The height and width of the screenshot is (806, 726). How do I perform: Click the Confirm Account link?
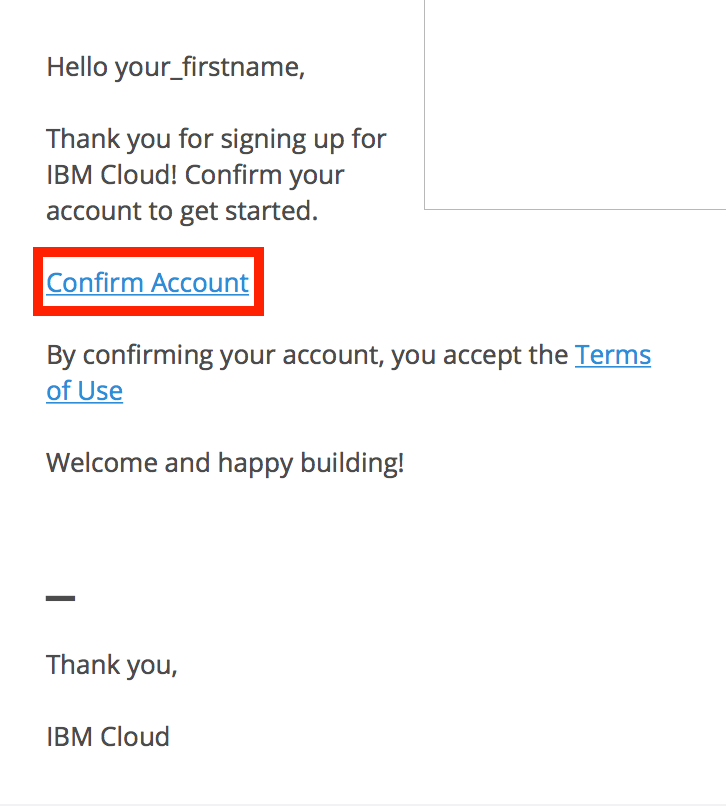[147, 283]
